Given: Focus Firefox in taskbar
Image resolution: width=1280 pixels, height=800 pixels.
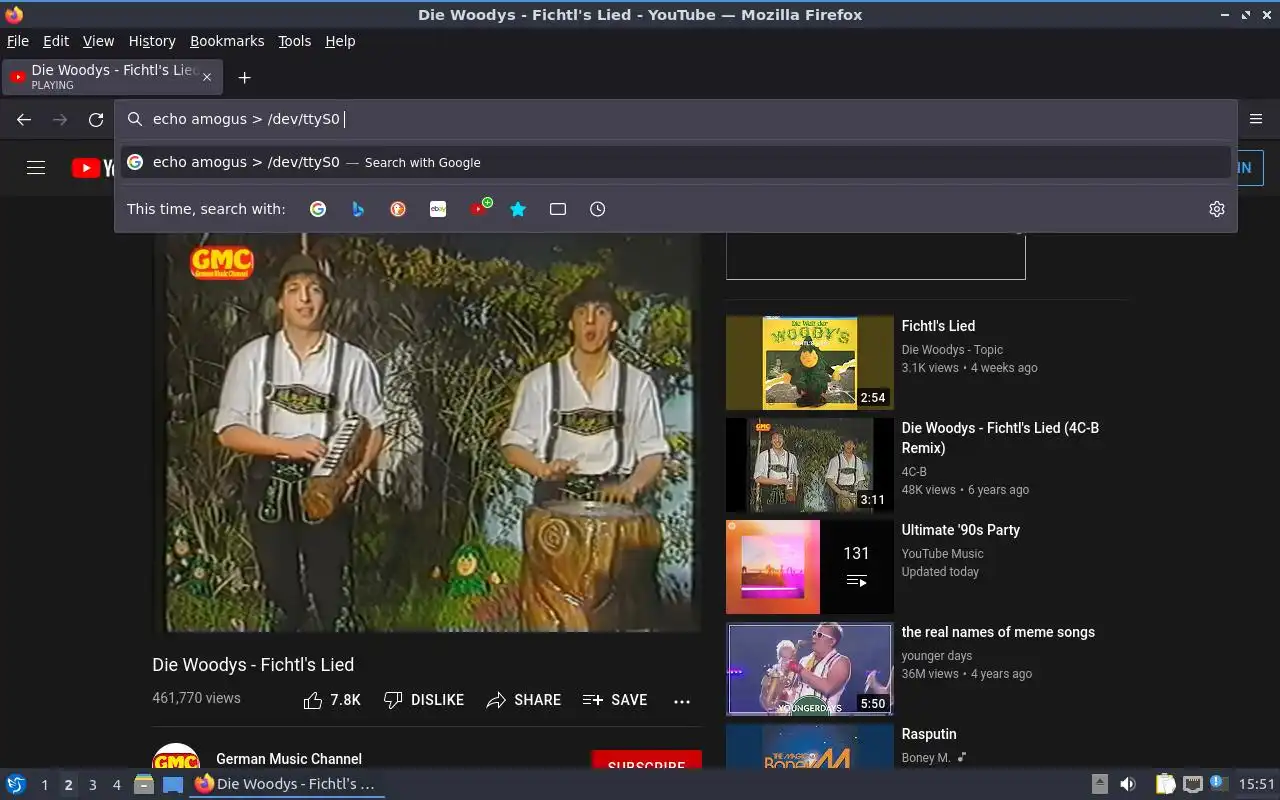Looking at the screenshot, I should point(286,784).
